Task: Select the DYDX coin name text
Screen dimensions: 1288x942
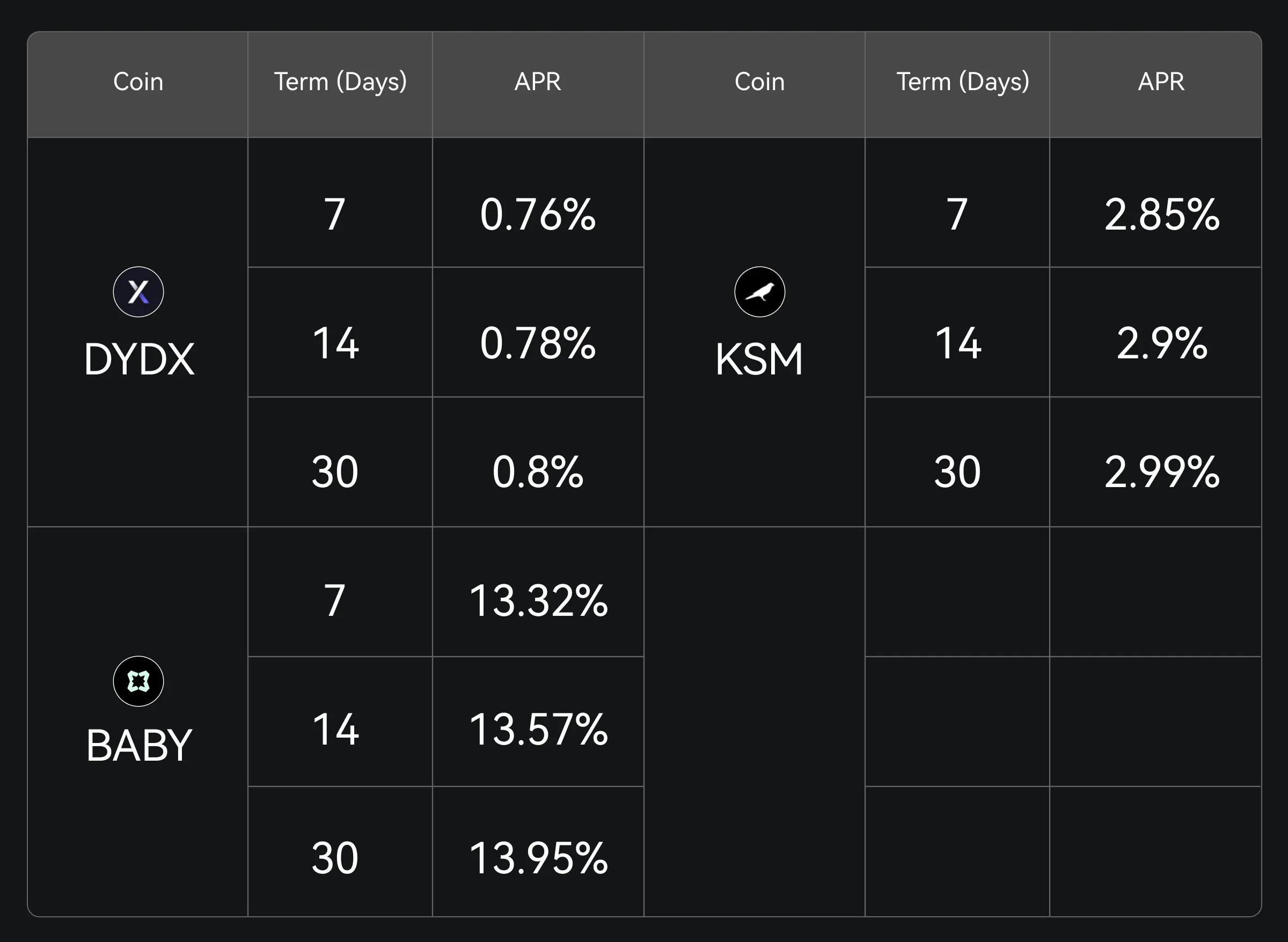Action: [139, 359]
